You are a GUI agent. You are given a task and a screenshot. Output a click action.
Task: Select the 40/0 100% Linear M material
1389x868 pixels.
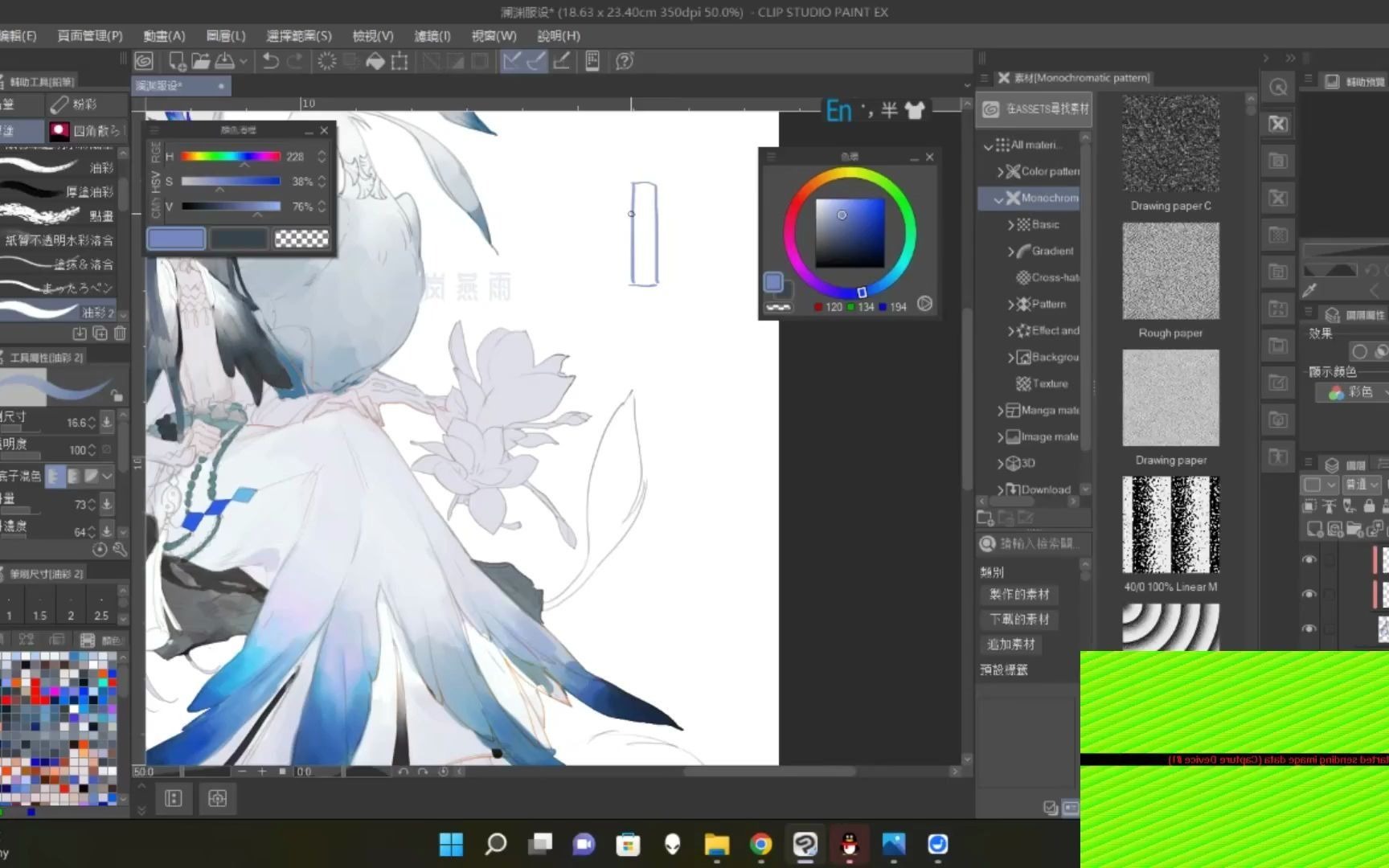tap(1171, 525)
